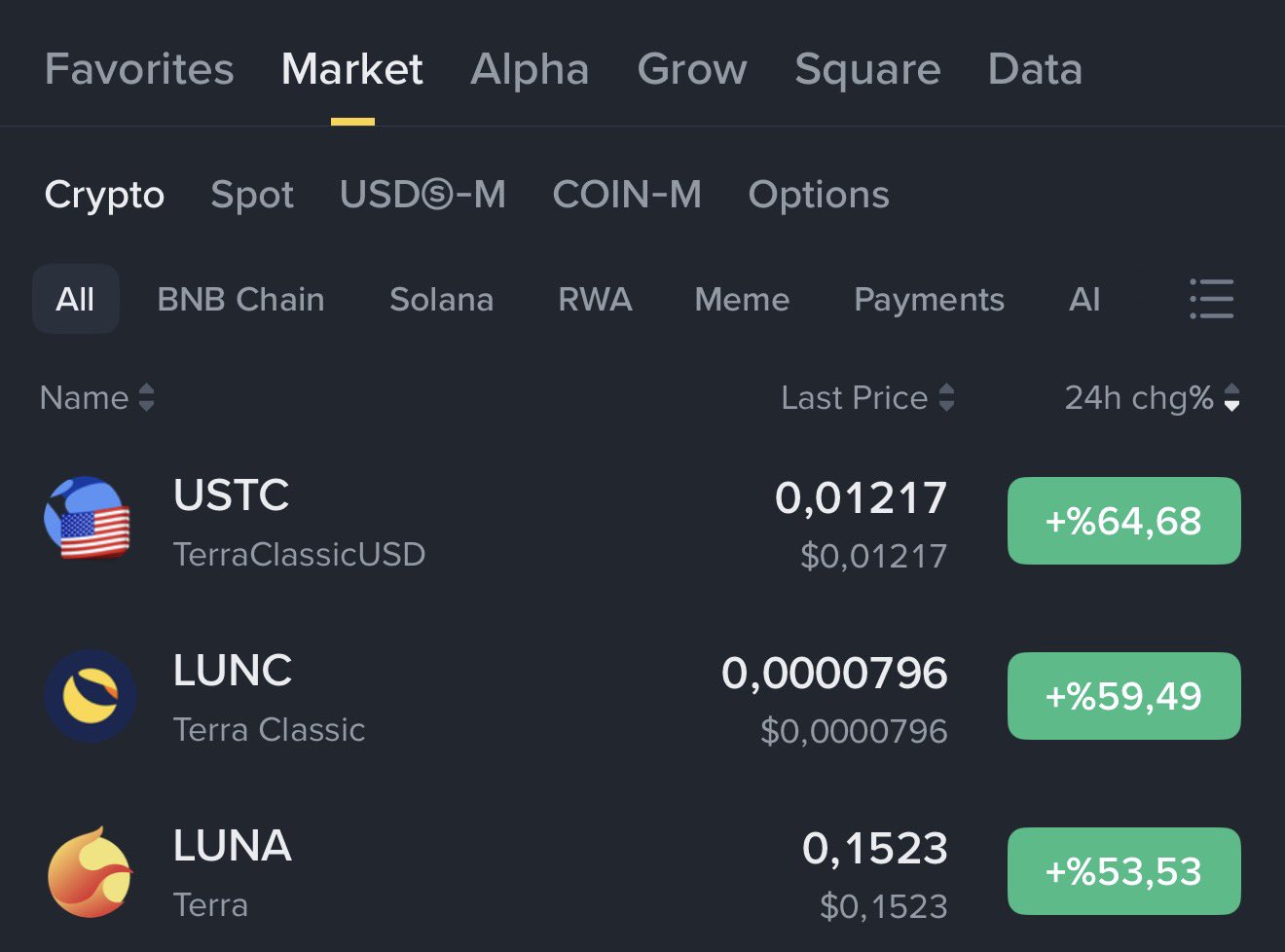
Task: Sort by 24h chg% column
Action: pos(1152,397)
